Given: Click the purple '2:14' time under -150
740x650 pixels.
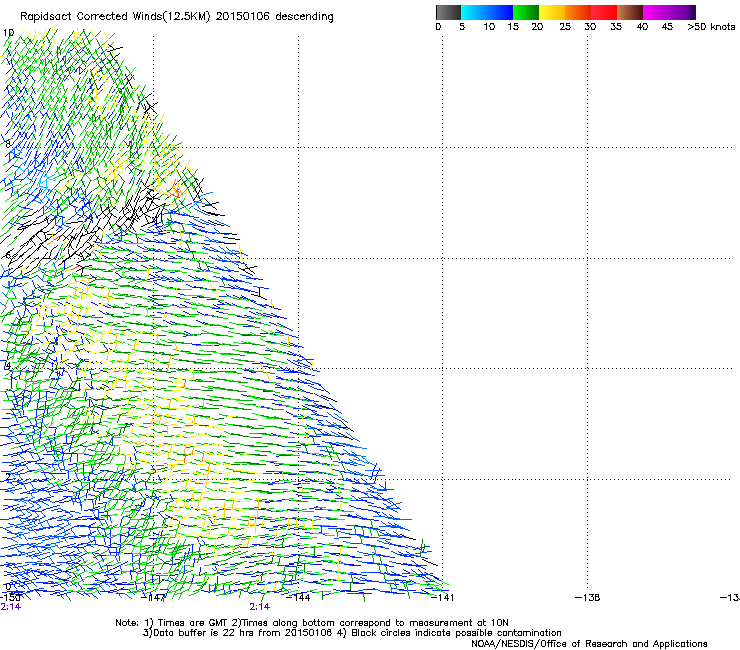Looking at the screenshot, I should 11,607.
